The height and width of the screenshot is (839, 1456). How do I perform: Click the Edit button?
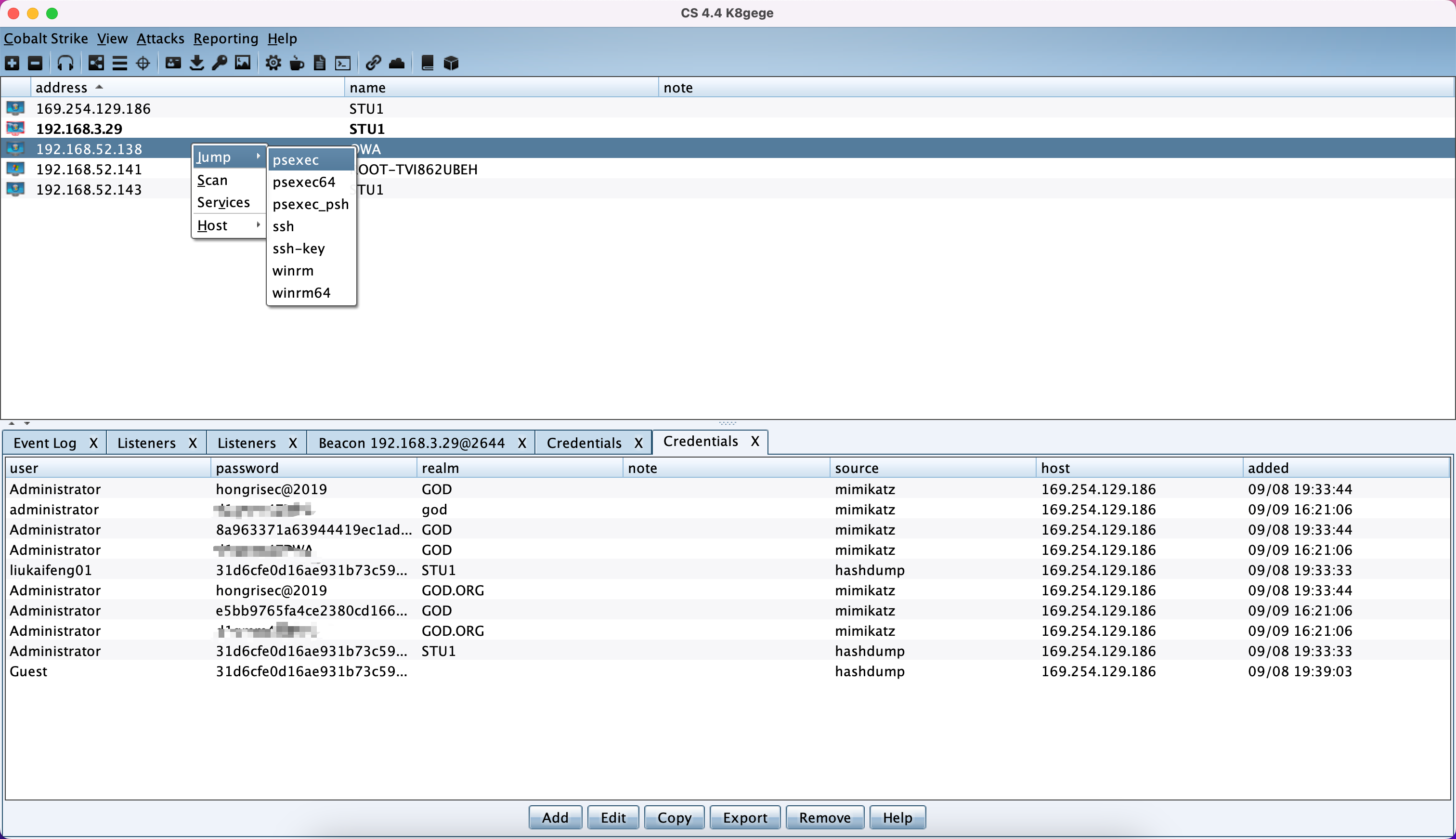coord(613,817)
